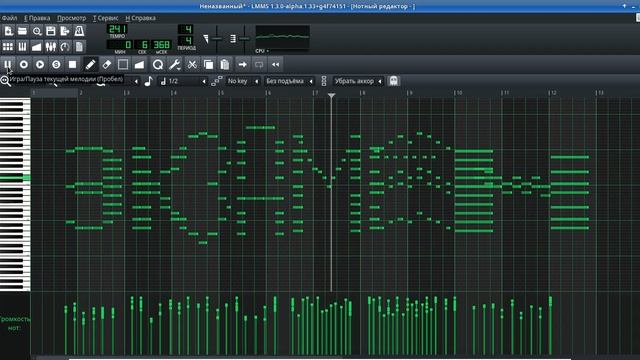Click bar number 10 on the timeline ruler
Image resolution: width=640 pixels, height=360 pixels.
coord(459,93)
